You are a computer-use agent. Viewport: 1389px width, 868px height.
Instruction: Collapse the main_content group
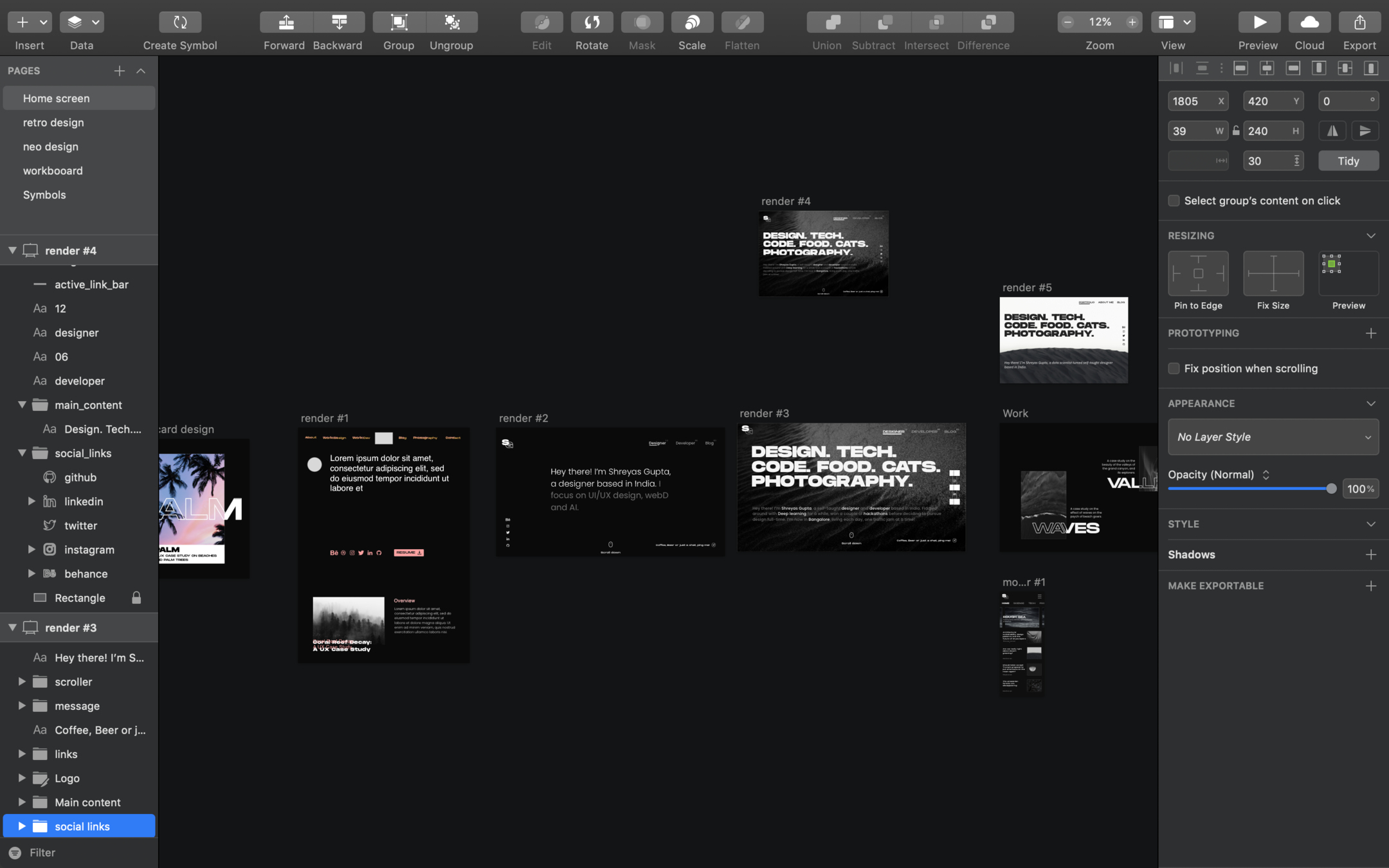(22, 405)
